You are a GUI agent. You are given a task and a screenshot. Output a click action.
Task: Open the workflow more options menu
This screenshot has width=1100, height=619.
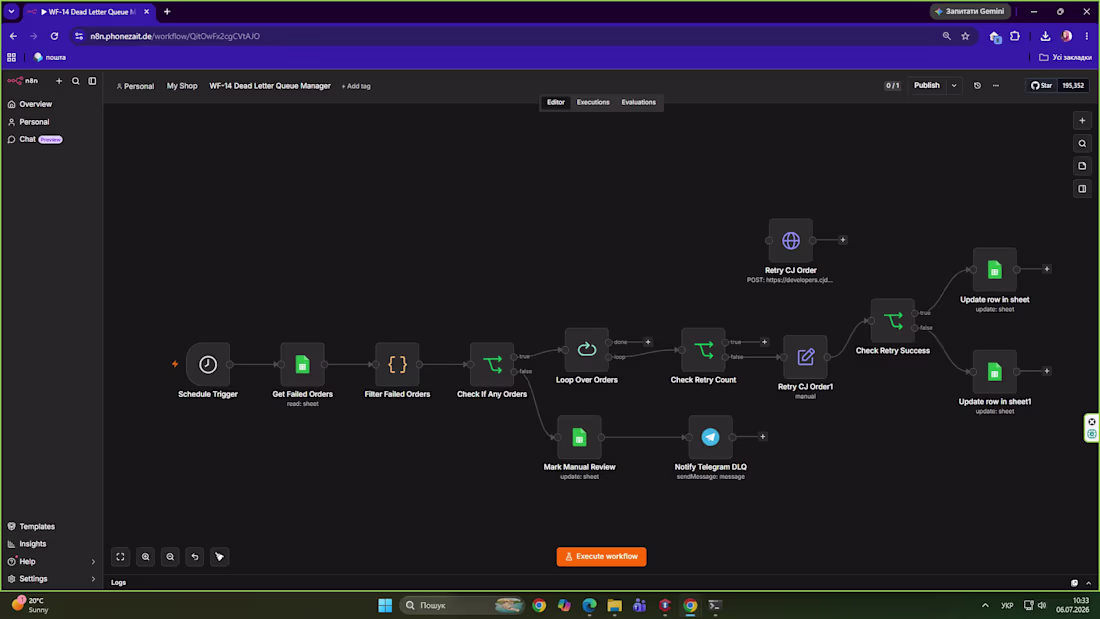(x=995, y=86)
